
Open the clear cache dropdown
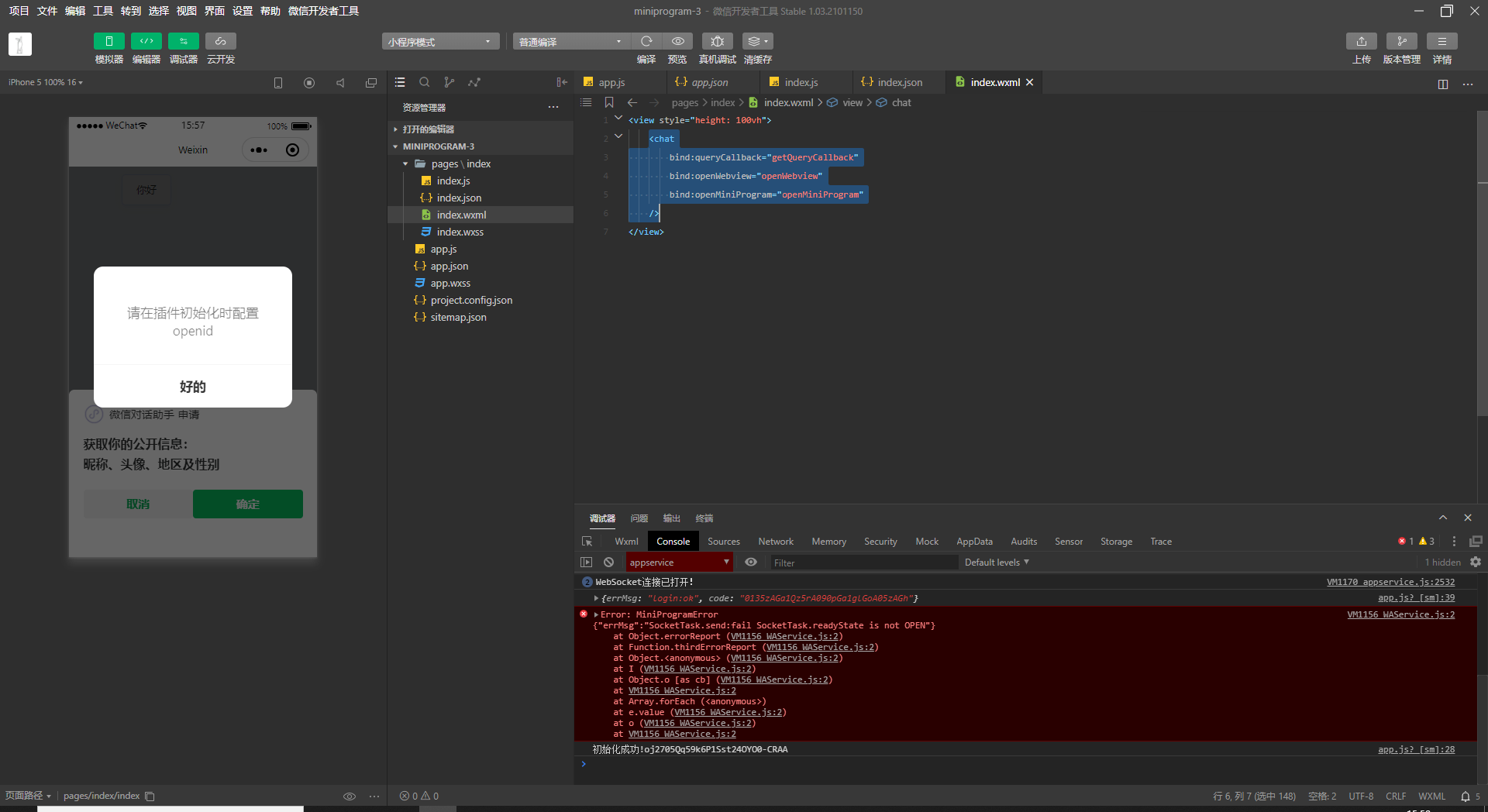click(757, 41)
